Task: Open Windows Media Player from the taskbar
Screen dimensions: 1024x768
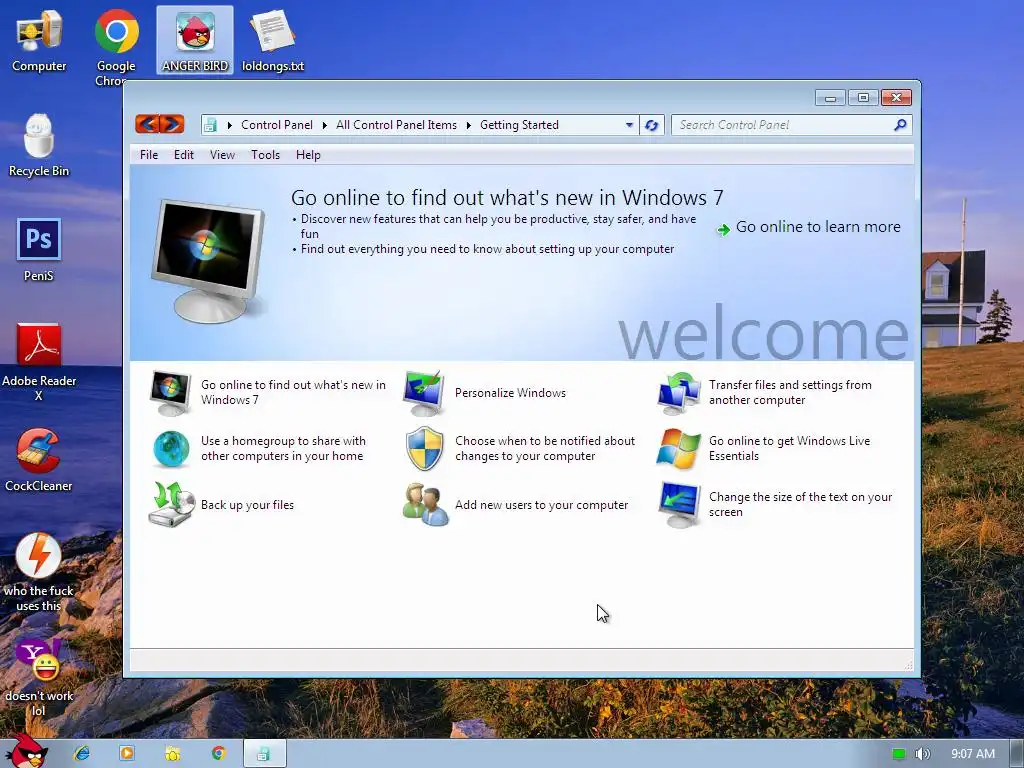Action: tap(127, 753)
